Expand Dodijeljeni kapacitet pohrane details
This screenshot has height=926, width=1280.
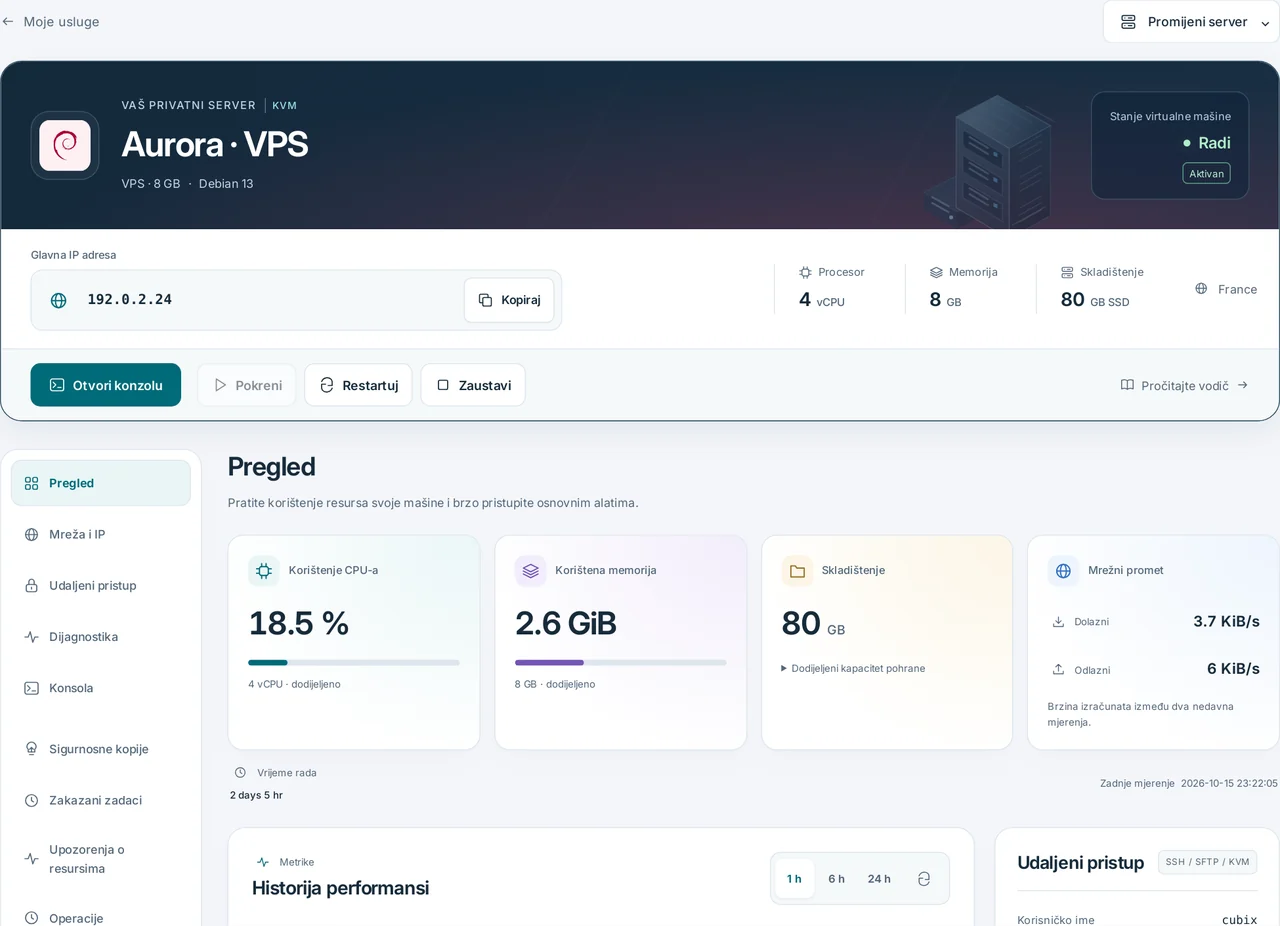click(x=853, y=668)
